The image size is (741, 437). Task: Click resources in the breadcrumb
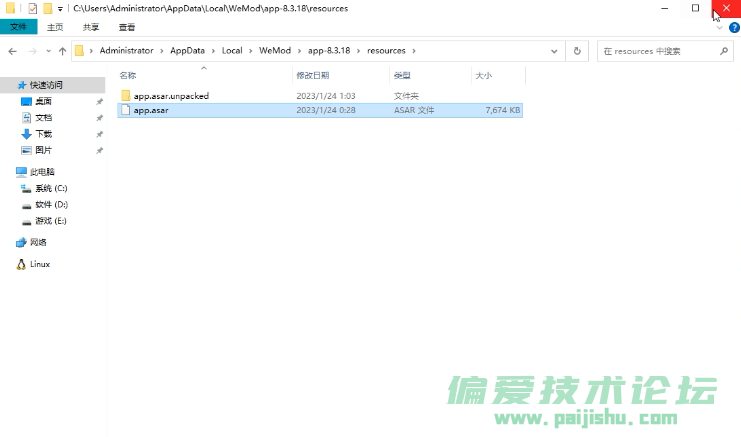(386, 51)
